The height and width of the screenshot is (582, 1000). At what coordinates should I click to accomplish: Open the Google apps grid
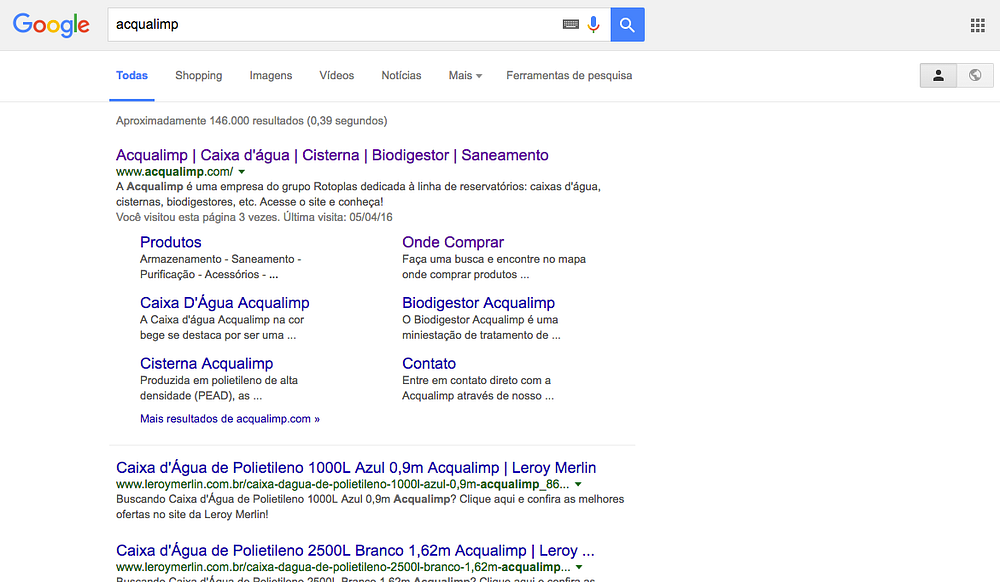977,25
